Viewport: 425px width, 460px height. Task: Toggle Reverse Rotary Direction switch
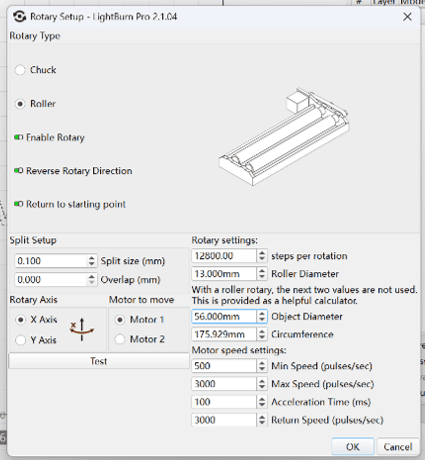coord(19,171)
